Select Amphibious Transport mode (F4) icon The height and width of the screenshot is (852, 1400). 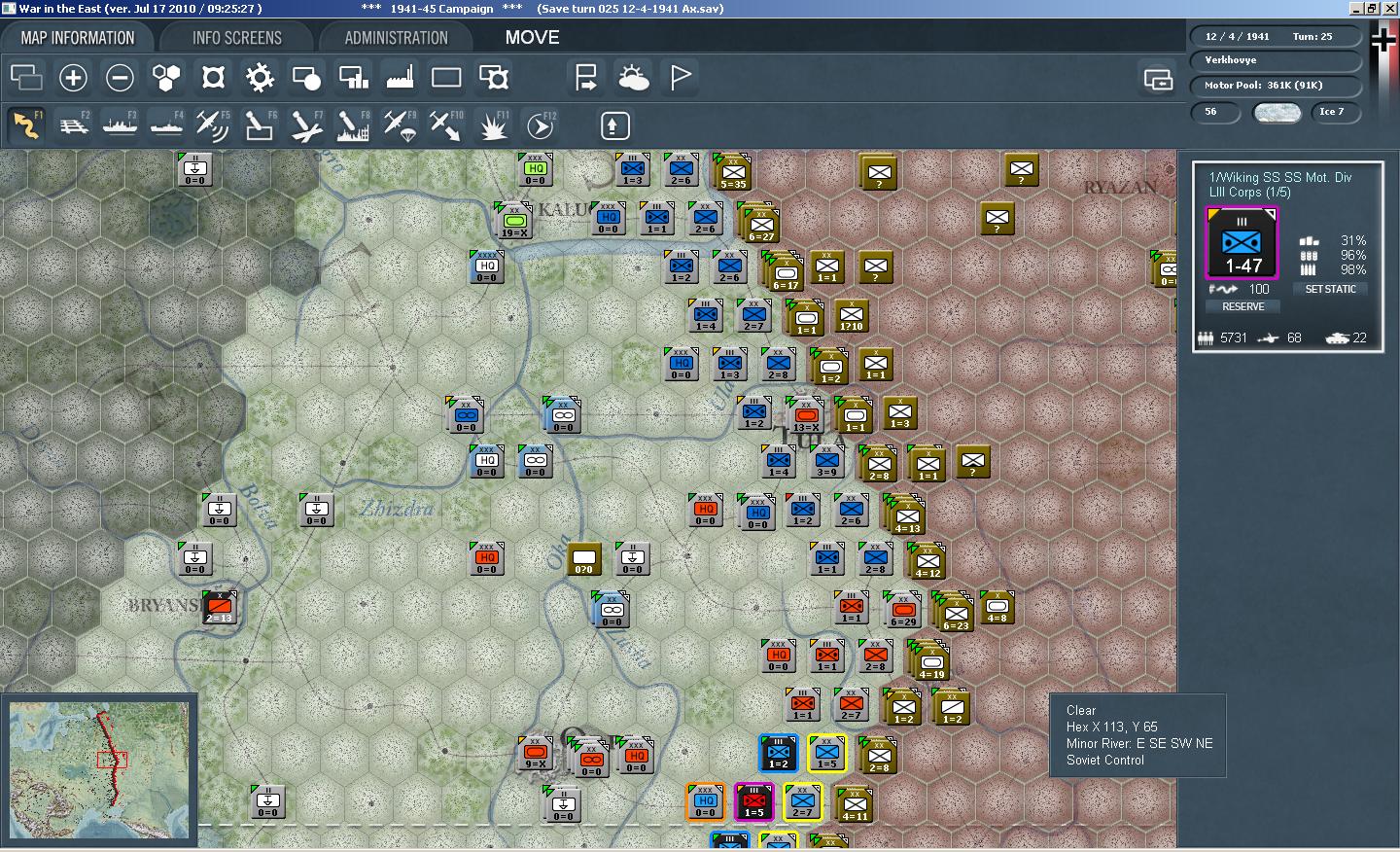(166, 125)
